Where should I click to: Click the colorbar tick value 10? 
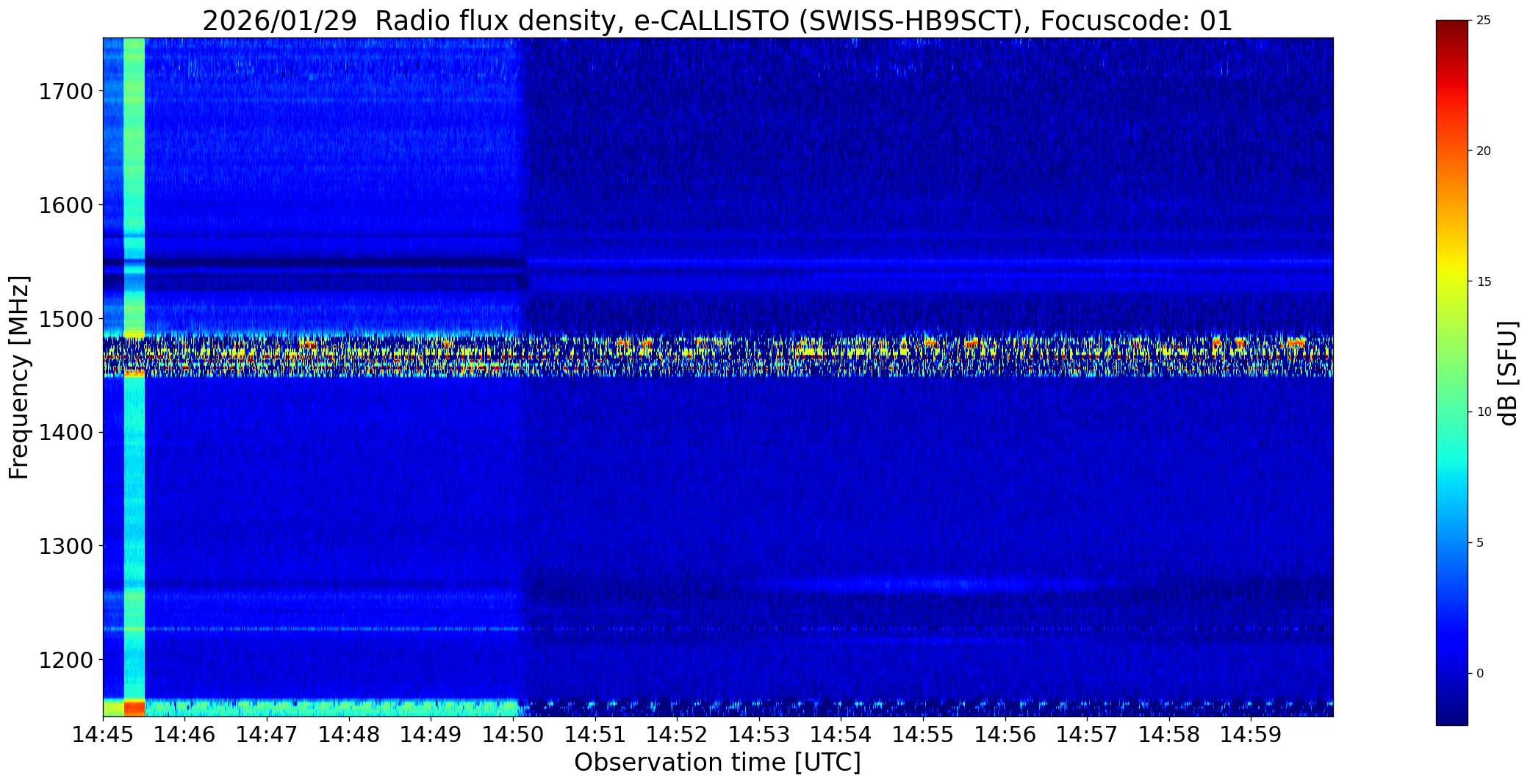1484,411
